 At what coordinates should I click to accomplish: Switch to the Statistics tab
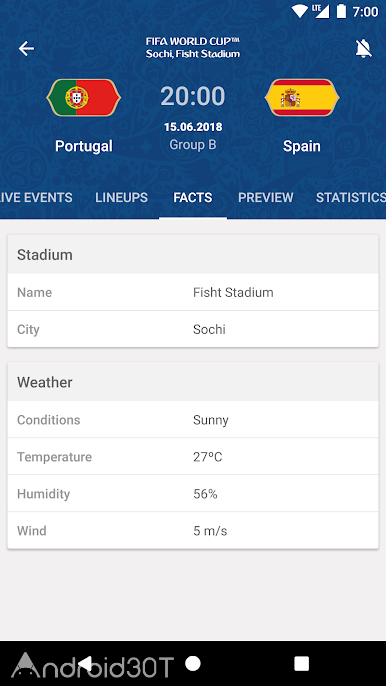click(x=351, y=197)
